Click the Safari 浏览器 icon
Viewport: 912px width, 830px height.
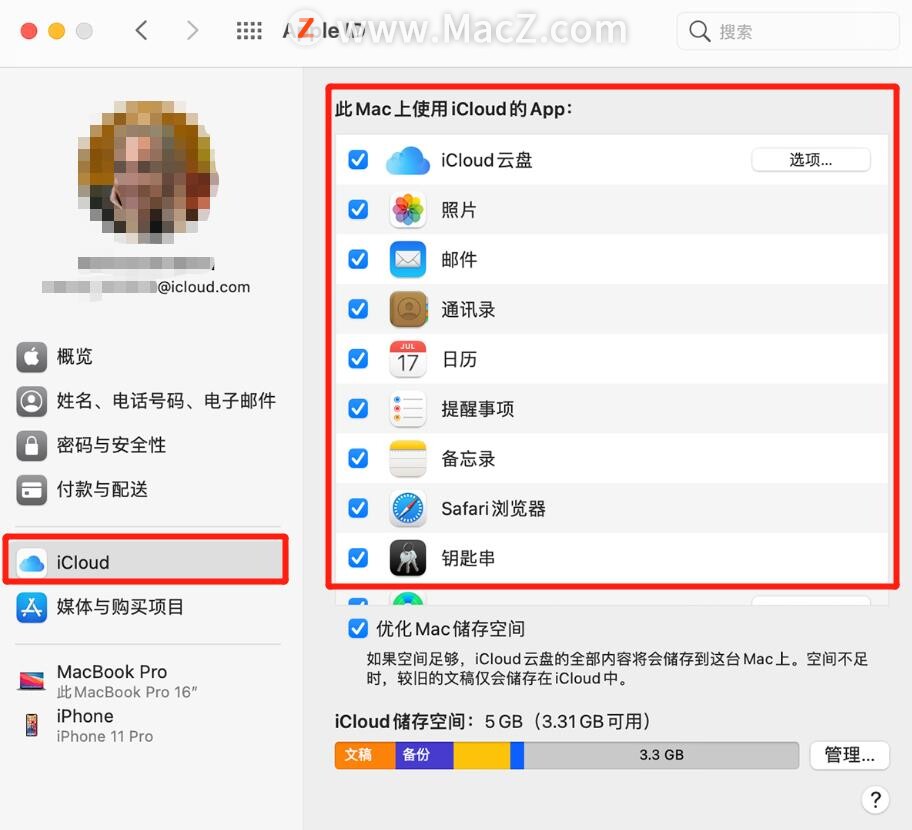[x=407, y=508]
